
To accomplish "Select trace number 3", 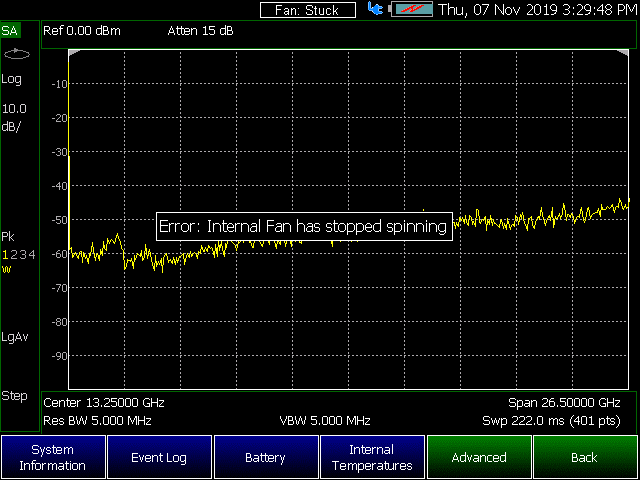I will [x=23, y=255].
